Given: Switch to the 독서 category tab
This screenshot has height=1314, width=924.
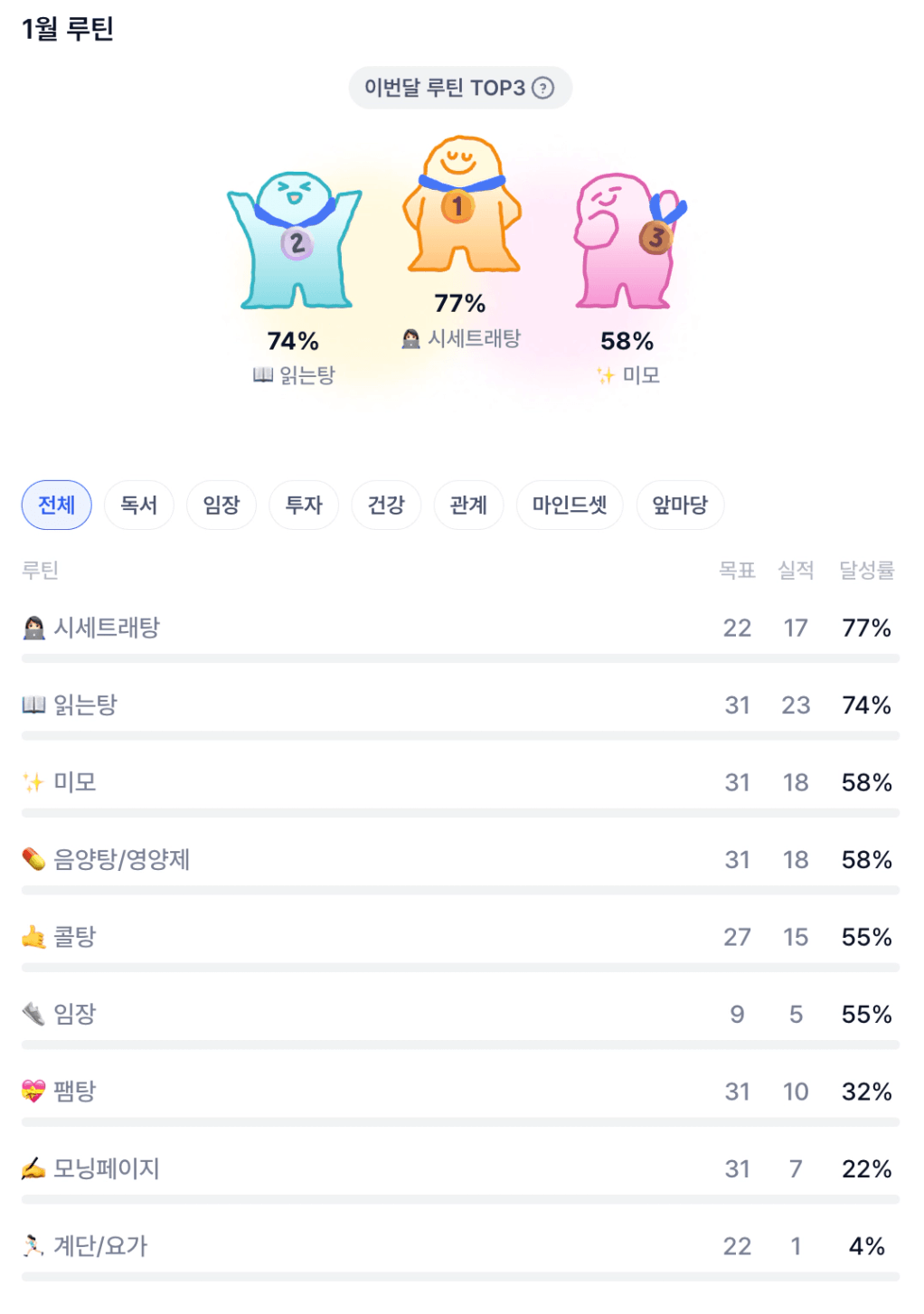Looking at the screenshot, I should click(139, 505).
